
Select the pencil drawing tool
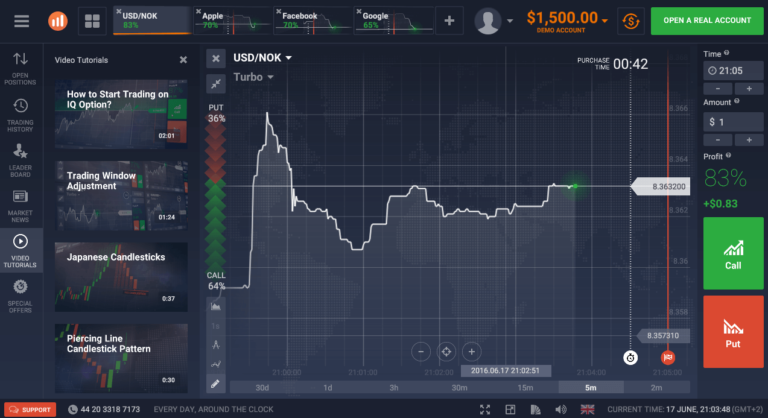[216, 384]
